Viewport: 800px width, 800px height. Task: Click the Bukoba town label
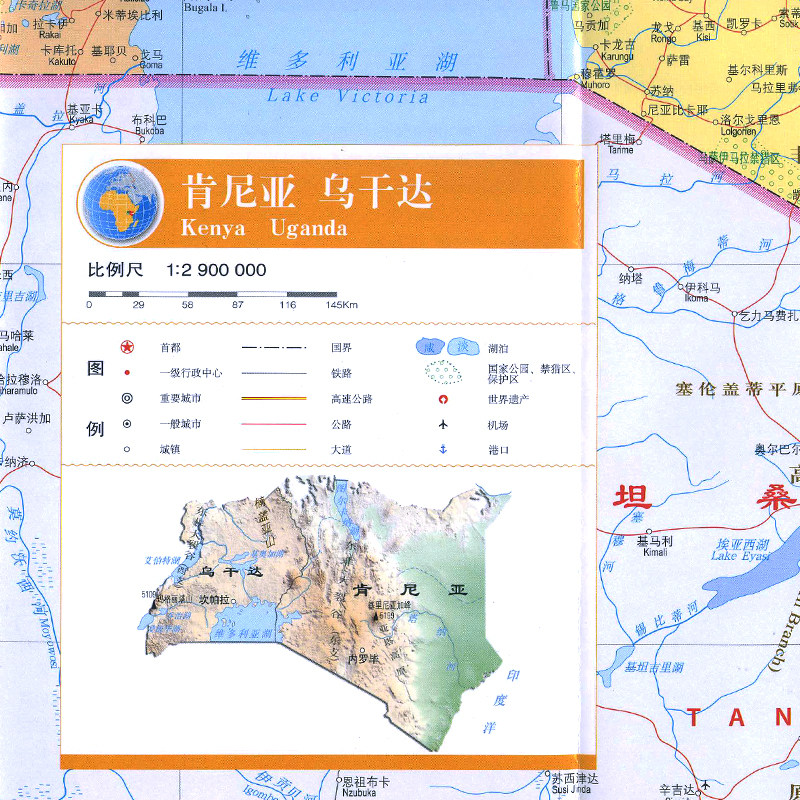pos(149,131)
